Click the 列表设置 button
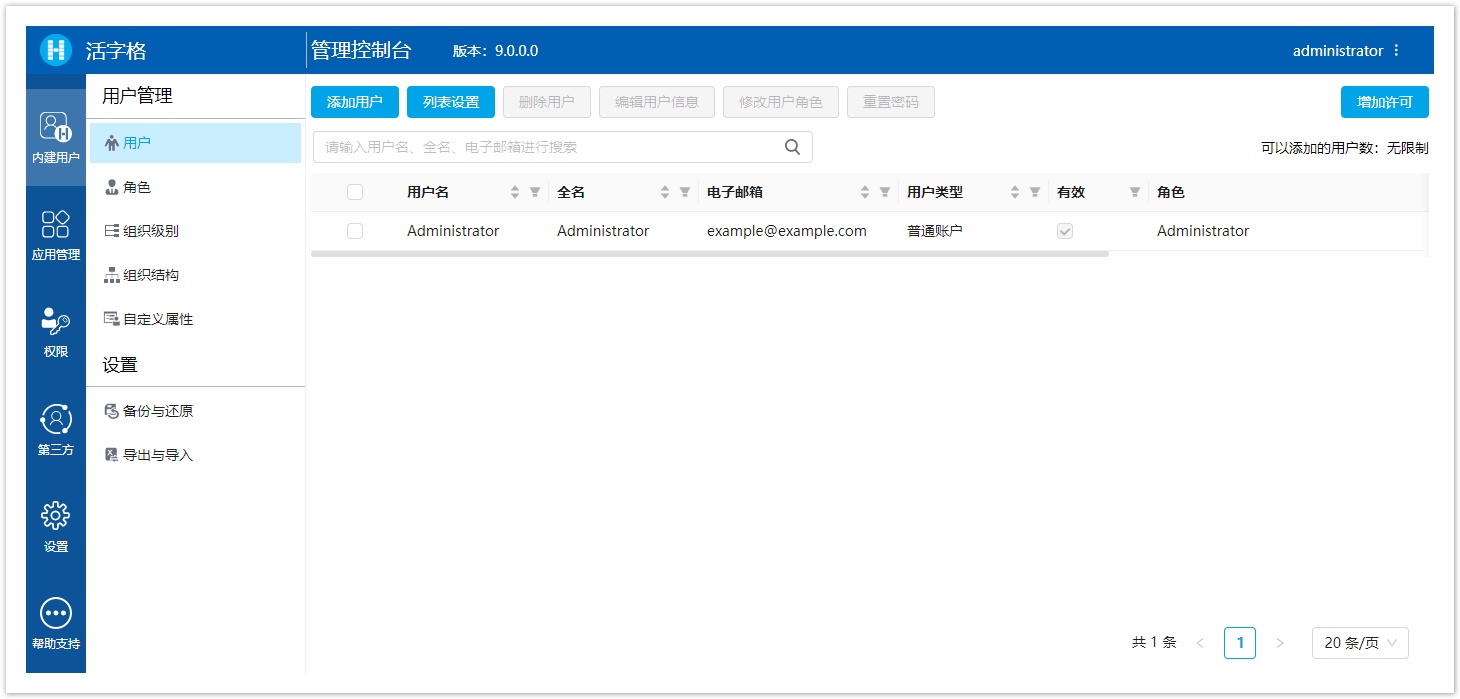This screenshot has width=1460, height=699. [x=451, y=102]
